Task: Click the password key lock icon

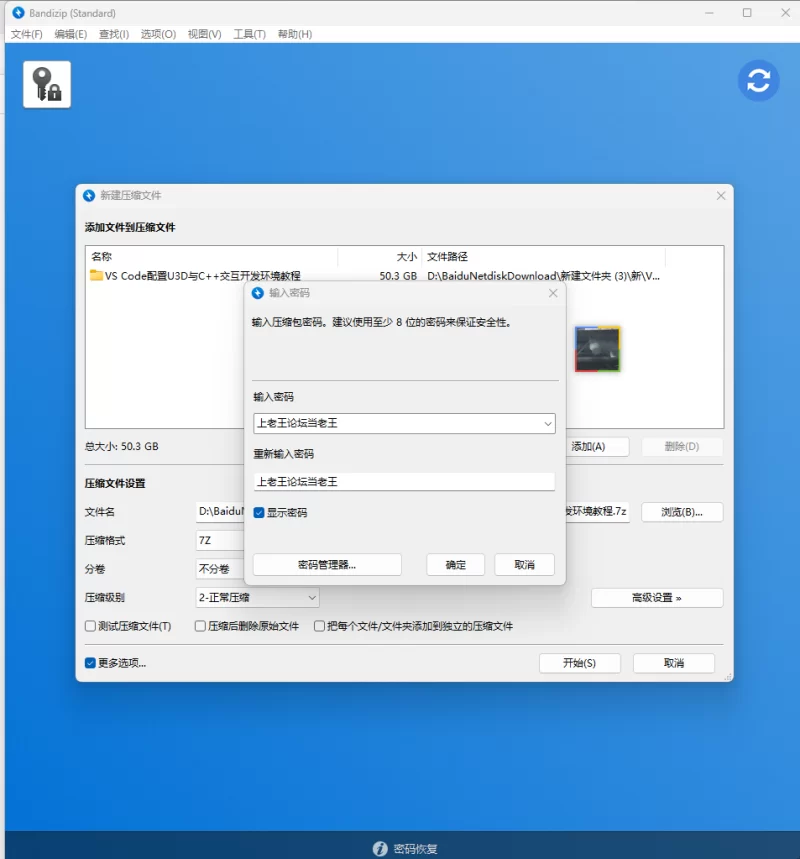Action: pyautogui.click(x=47, y=84)
